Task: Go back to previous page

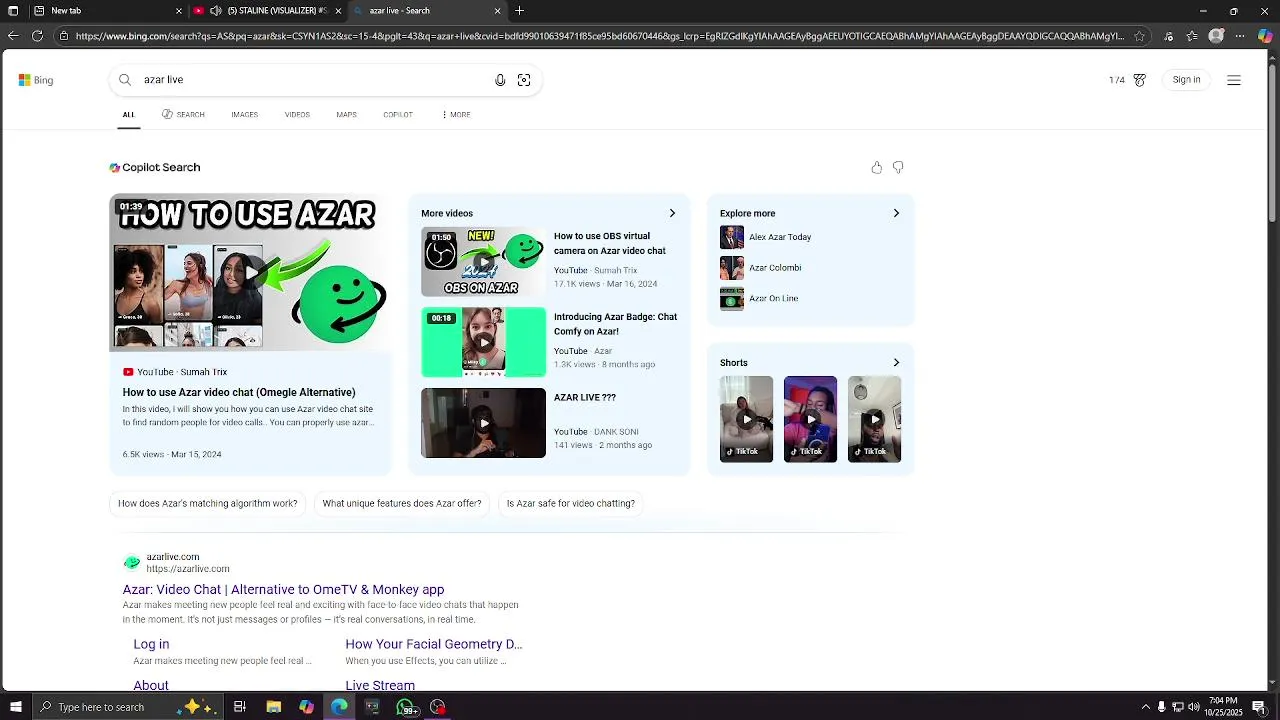Action: tap(13, 36)
